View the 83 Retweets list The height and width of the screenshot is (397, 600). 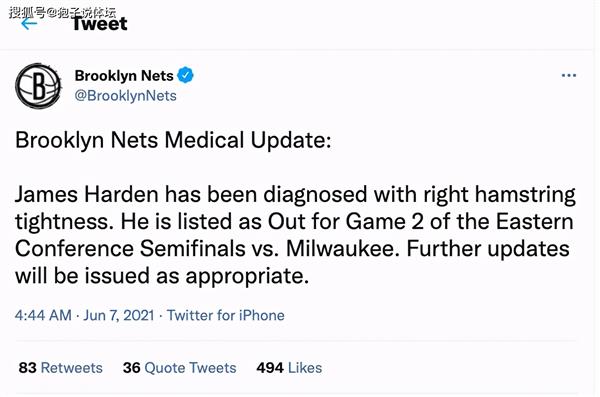[60, 368]
